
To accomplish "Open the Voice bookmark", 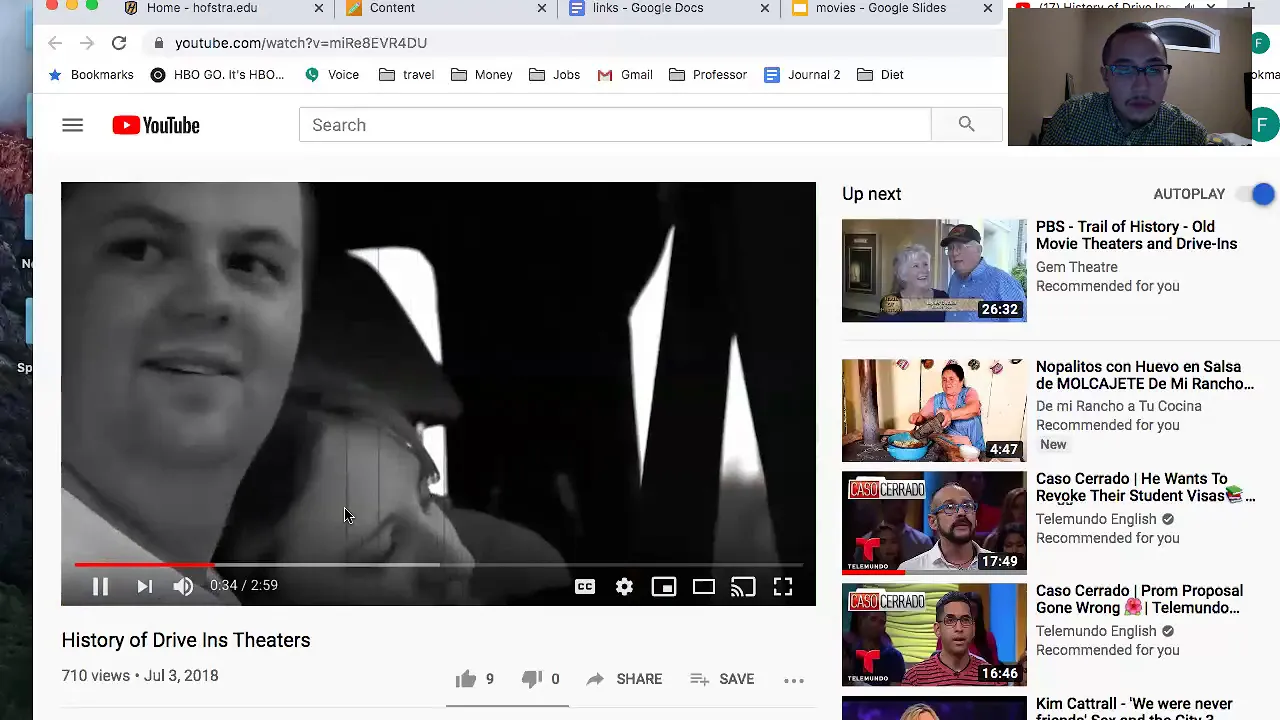I will point(332,75).
